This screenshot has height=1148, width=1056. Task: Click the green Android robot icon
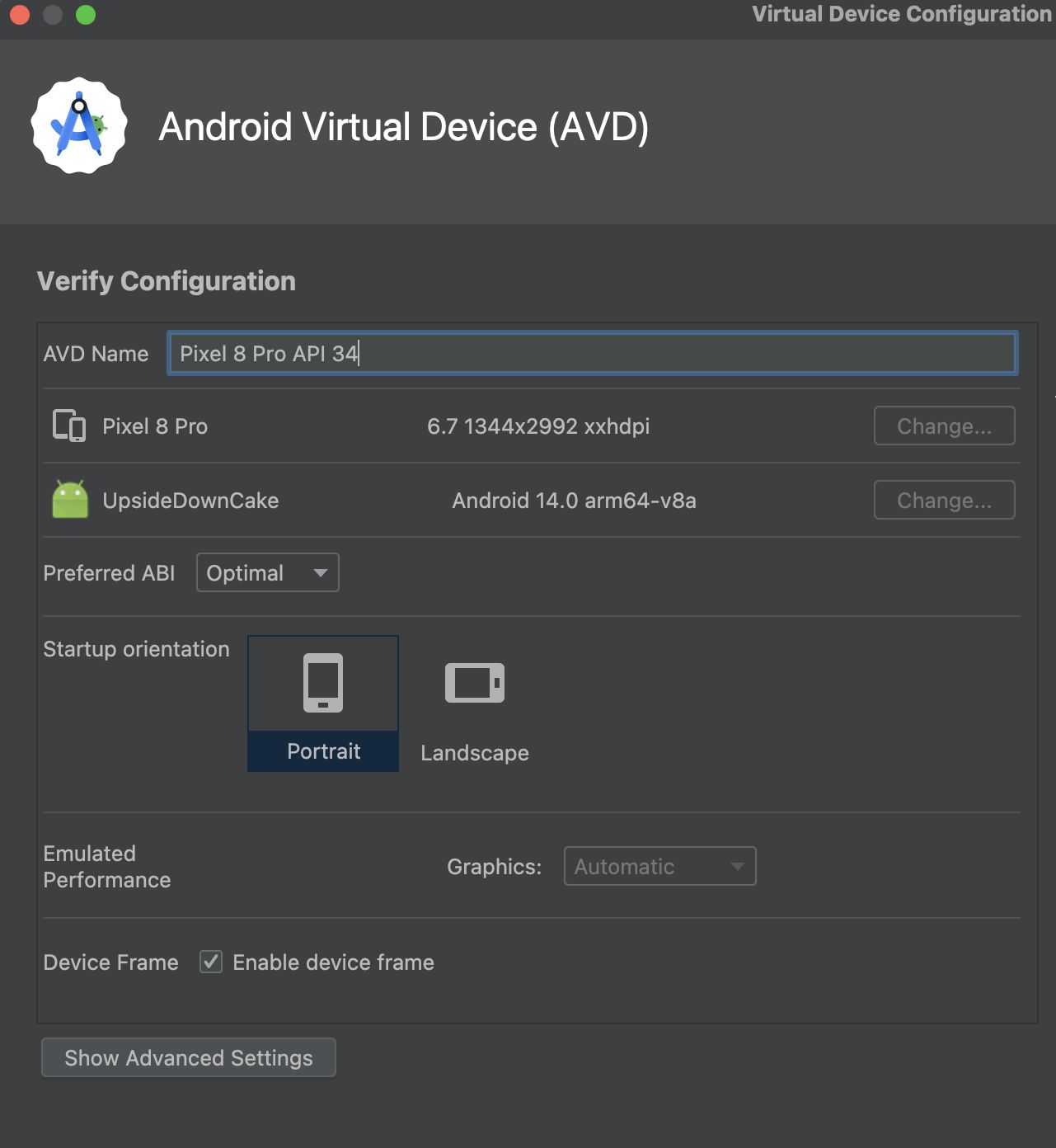tap(70, 500)
